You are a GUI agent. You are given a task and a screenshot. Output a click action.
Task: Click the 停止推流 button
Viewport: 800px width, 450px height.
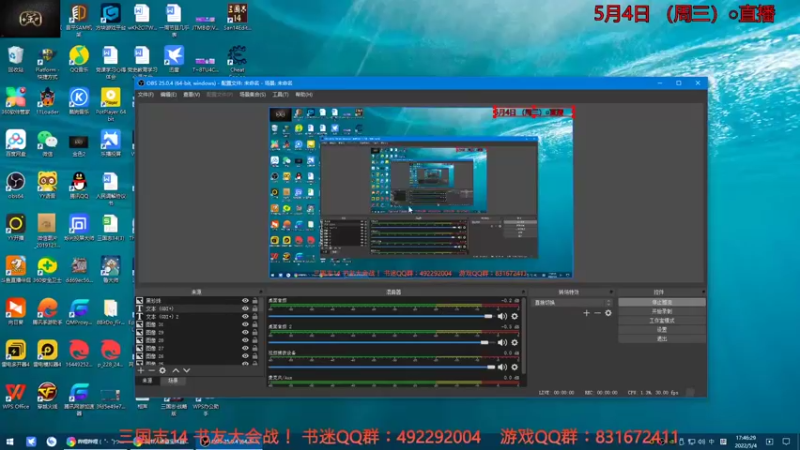coord(662,303)
